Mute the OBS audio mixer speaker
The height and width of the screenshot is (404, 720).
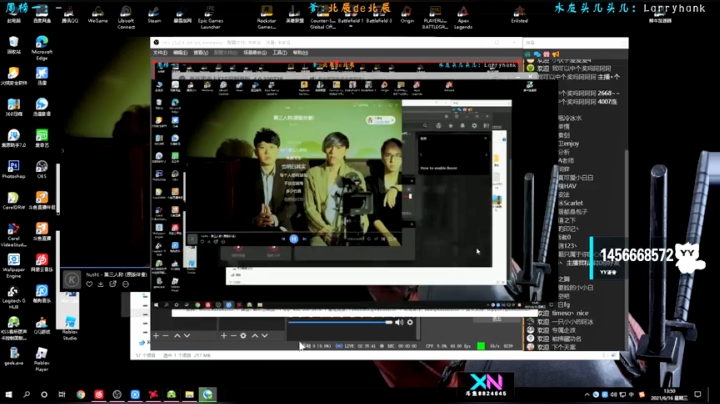tap(399, 322)
